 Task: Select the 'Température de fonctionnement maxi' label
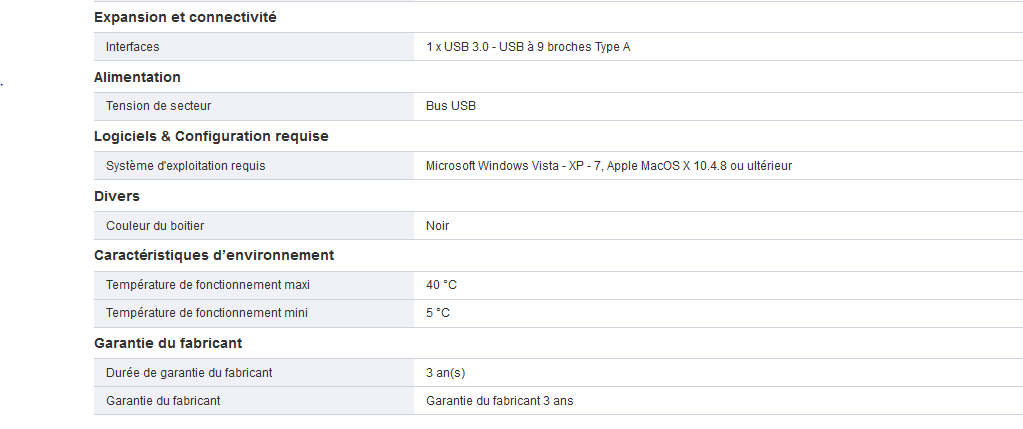[208, 285]
